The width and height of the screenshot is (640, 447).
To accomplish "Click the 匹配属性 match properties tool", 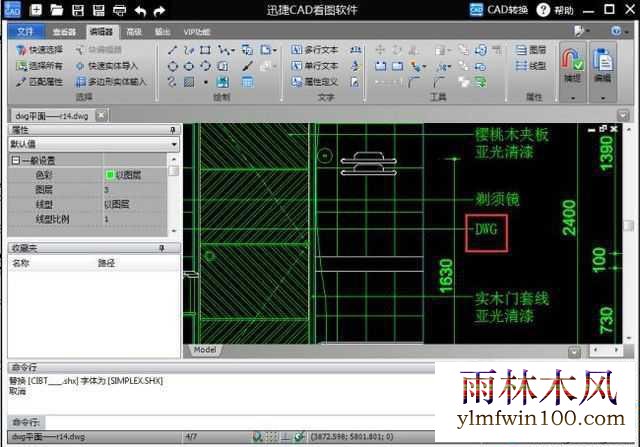I will coord(40,82).
